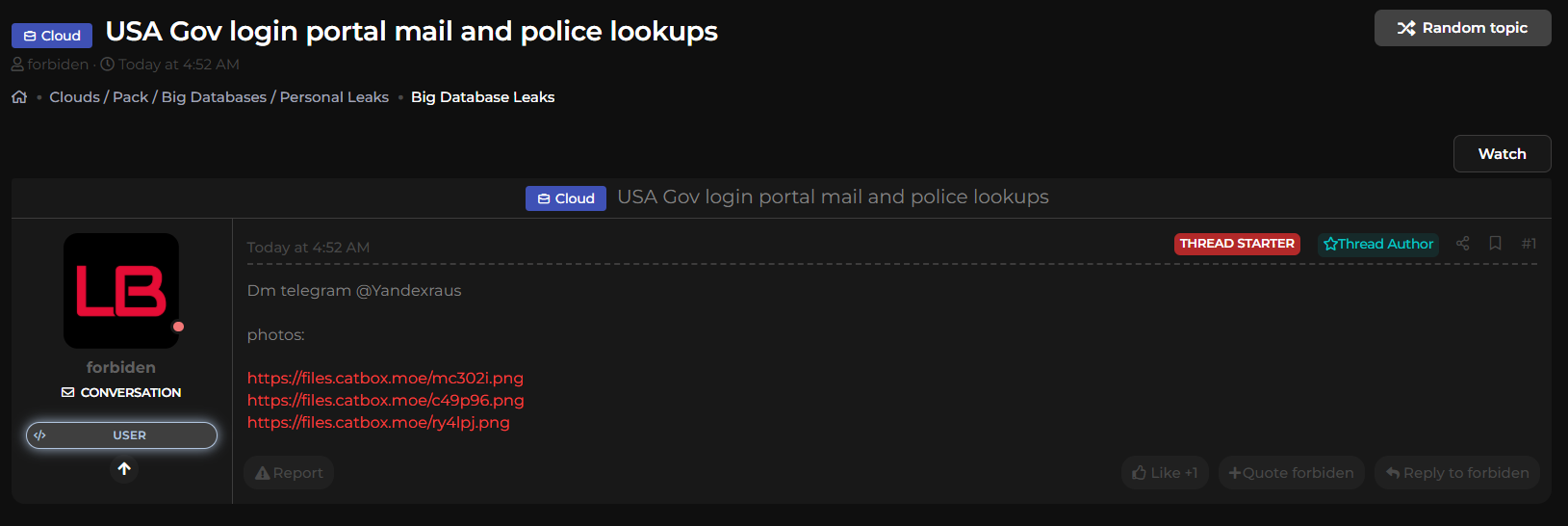The image size is (1568, 526).
Task: Open the mc302i.png catbox link
Action: pyautogui.click(x=385, y=378)
